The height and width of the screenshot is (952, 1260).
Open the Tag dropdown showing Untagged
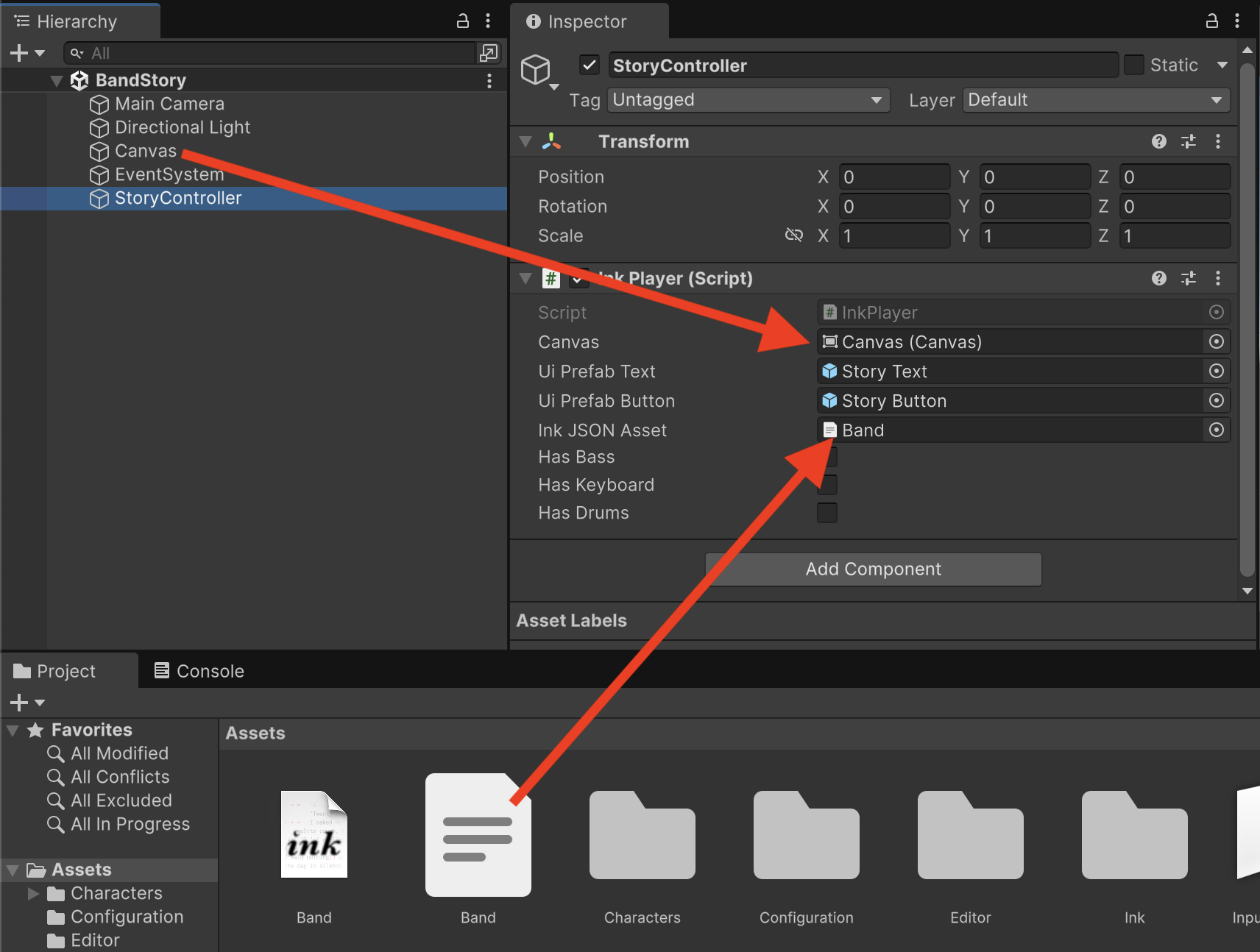coord(748,100)
